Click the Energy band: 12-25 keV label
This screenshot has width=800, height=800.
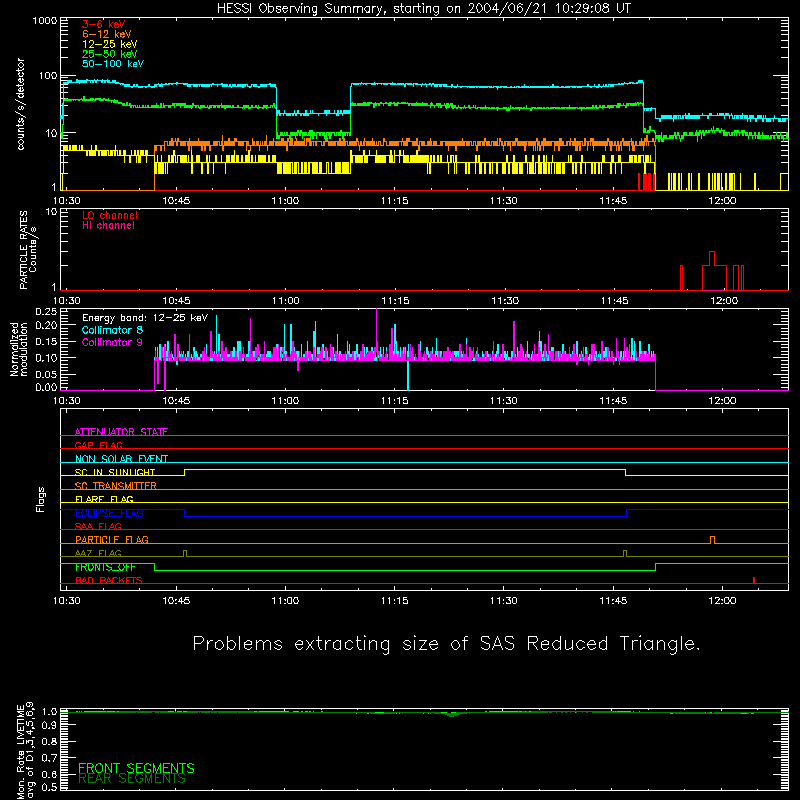[145, 318]
